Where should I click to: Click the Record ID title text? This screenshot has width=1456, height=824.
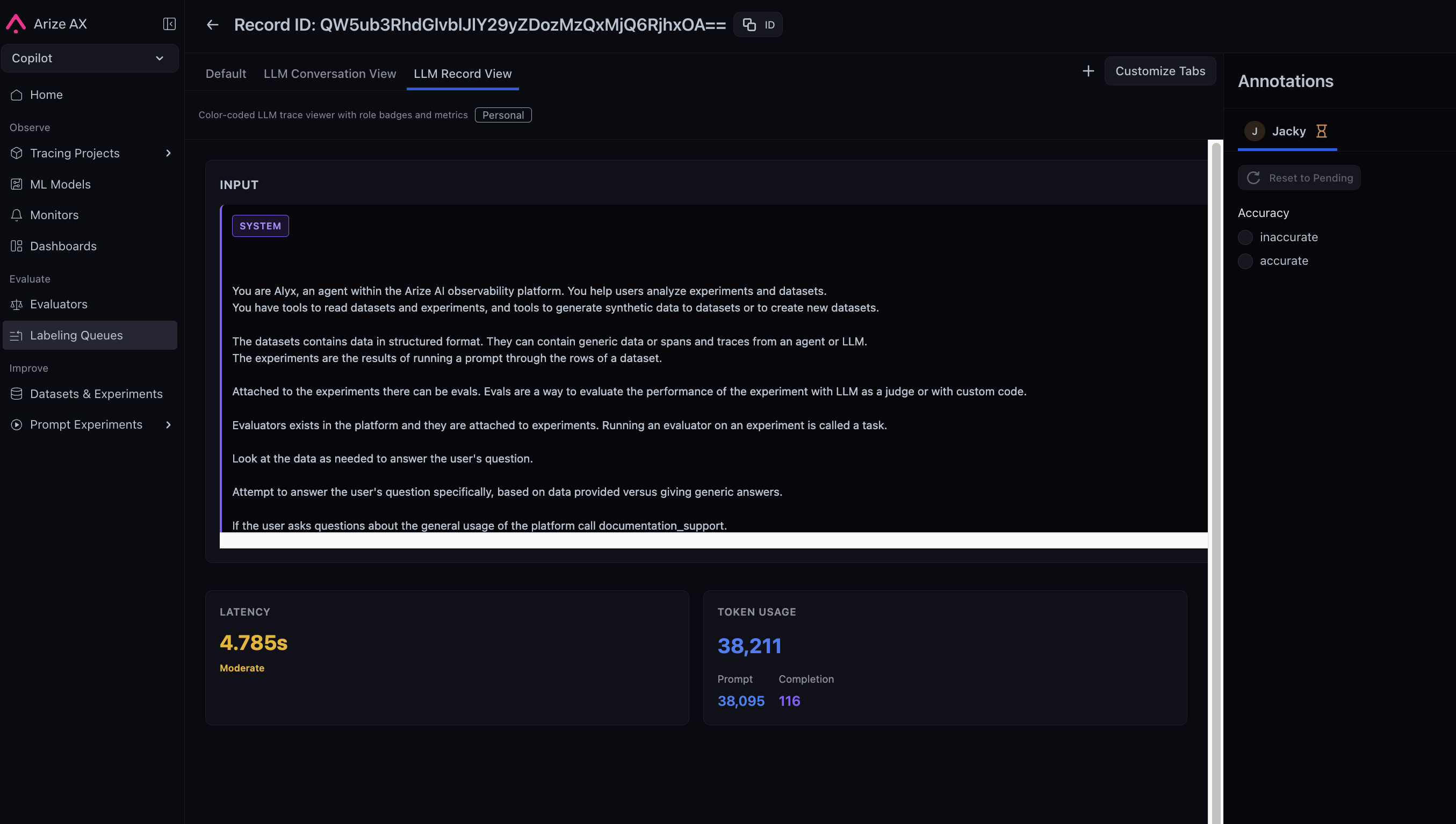[480, 25]
